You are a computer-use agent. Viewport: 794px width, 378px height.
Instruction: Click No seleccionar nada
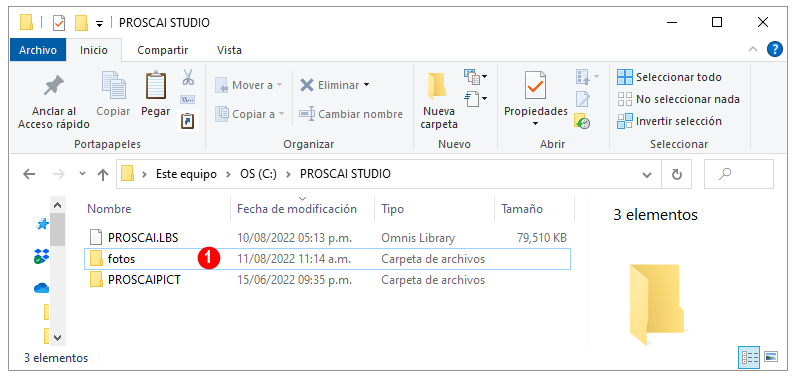(x=678, y=99)
